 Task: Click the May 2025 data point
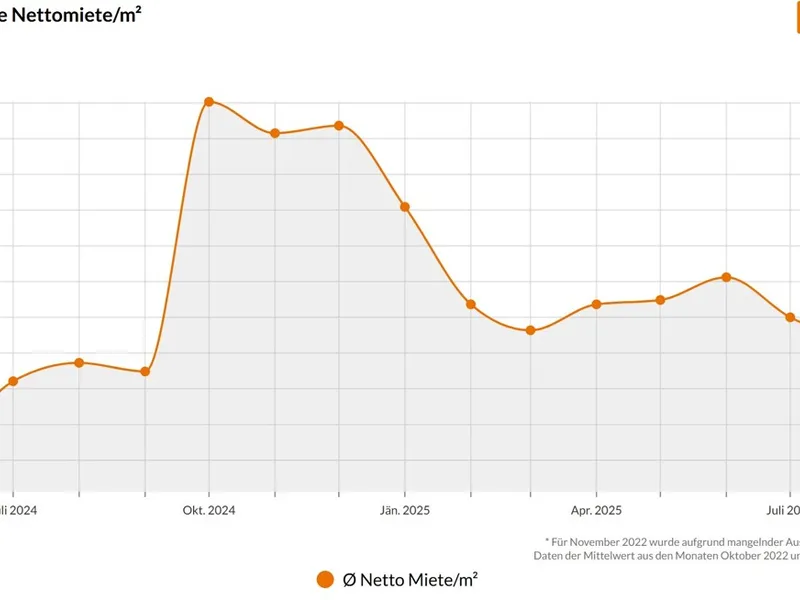coord(660,300)
